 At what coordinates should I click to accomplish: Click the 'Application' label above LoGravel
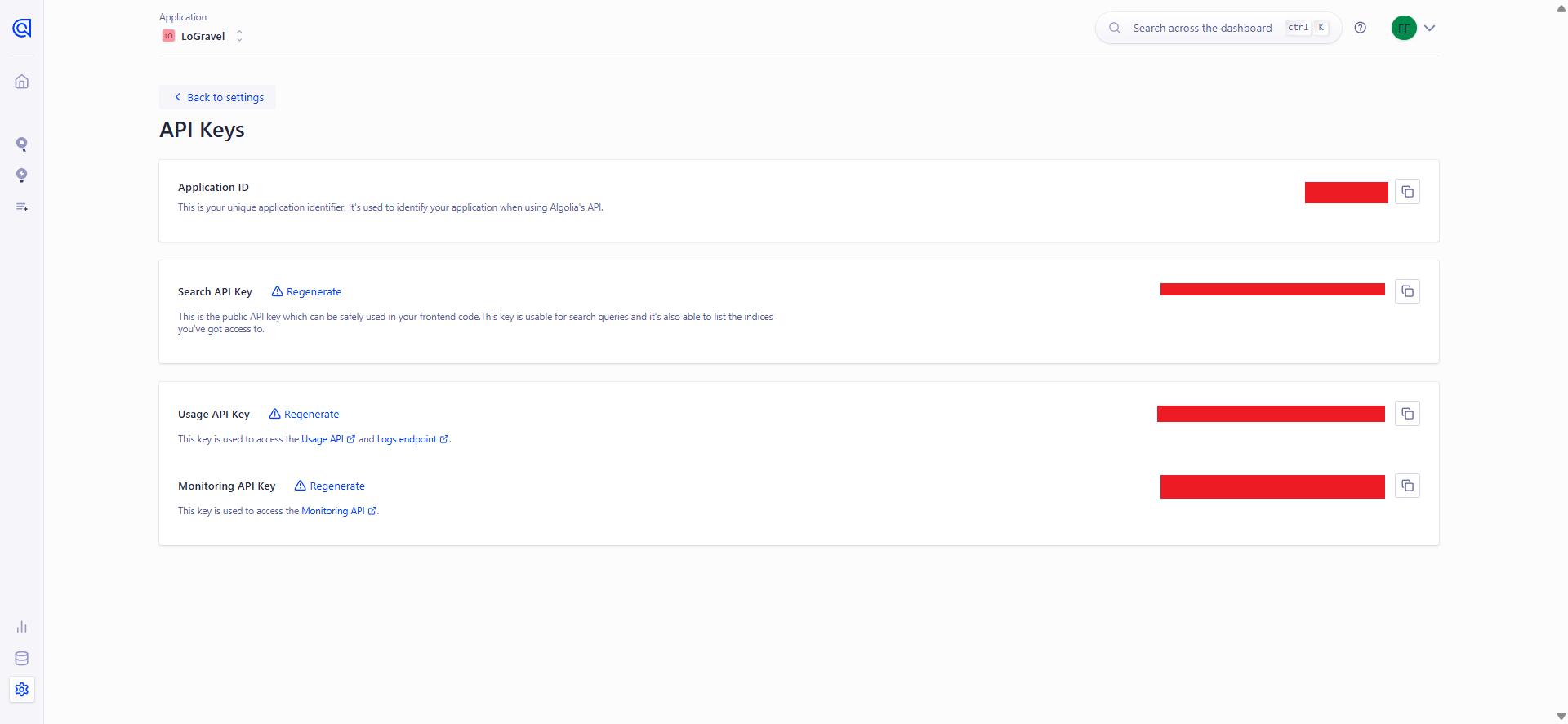click(x=183, y=17)
